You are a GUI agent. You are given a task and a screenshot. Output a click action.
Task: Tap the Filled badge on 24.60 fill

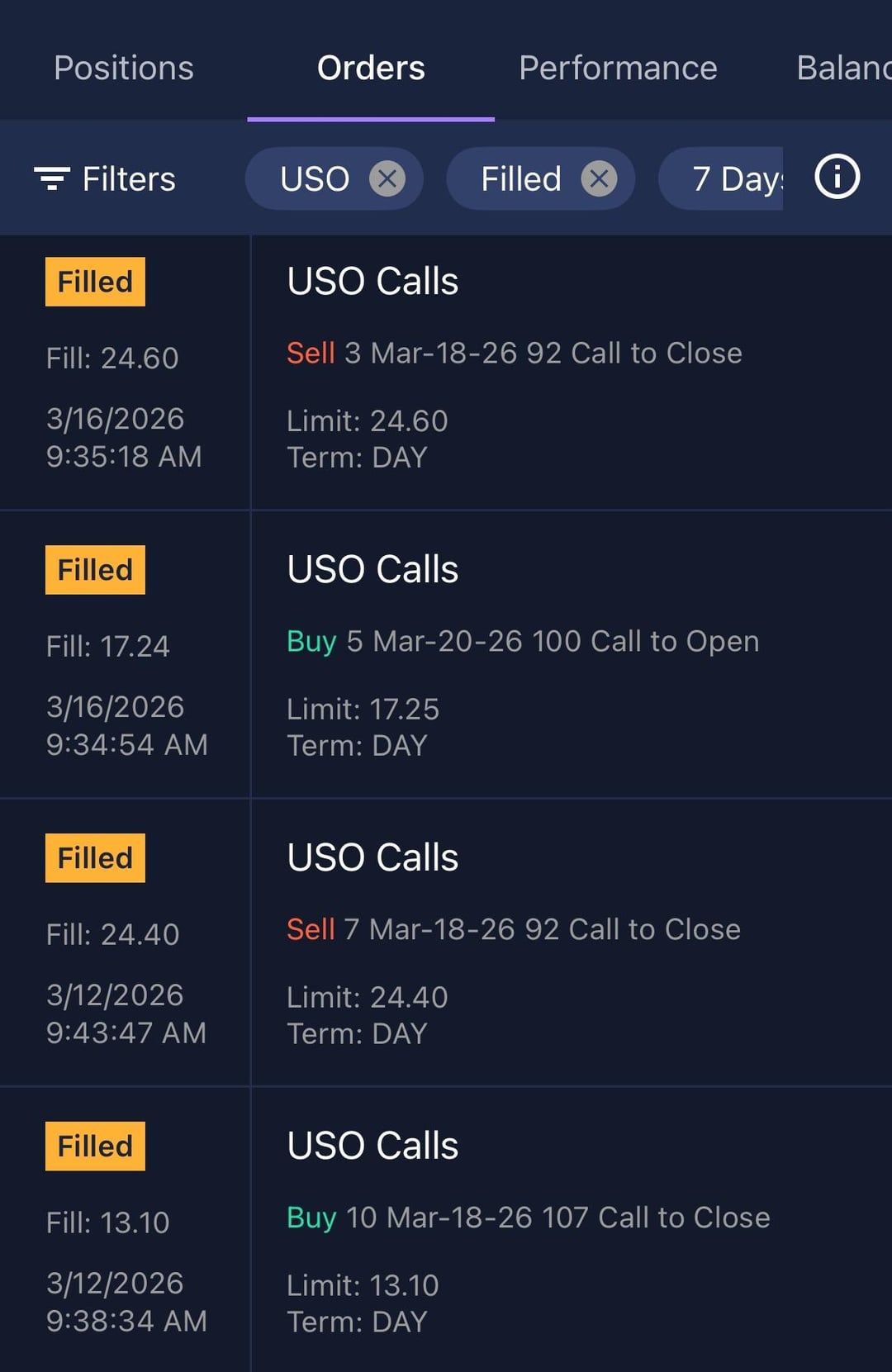click(95, 282)
